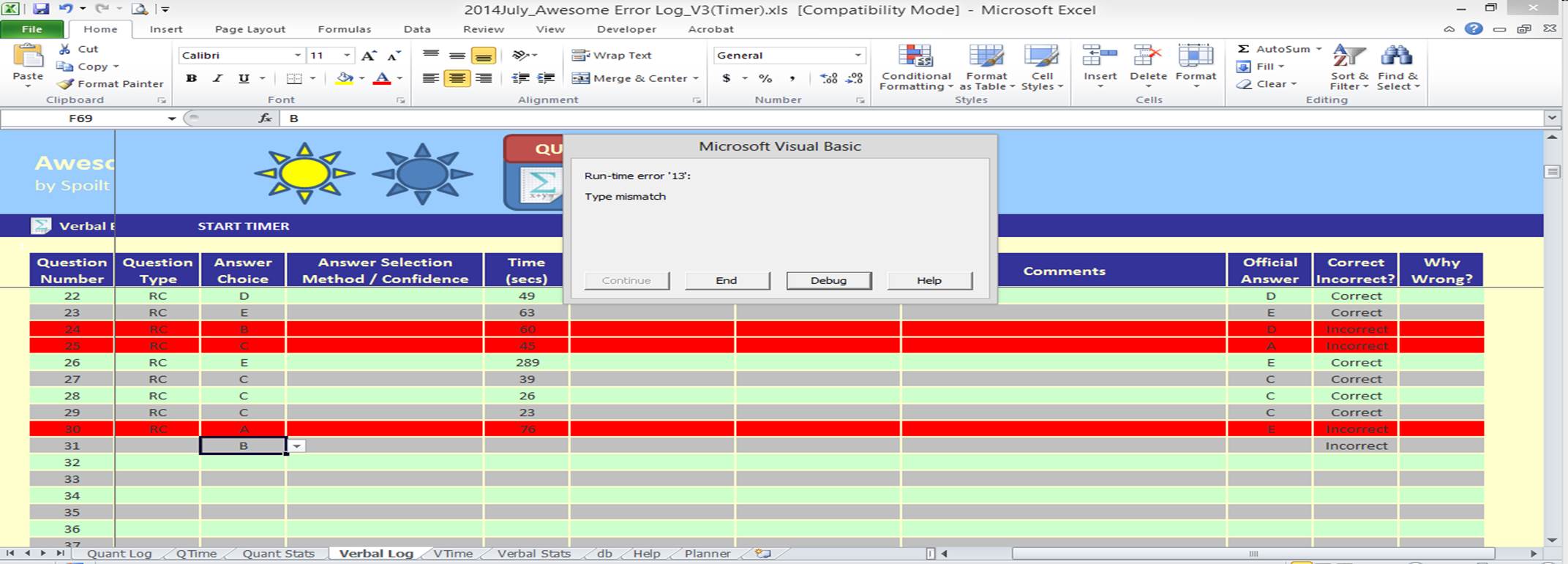Click the text Orientation icon

[x=520, y=56]
